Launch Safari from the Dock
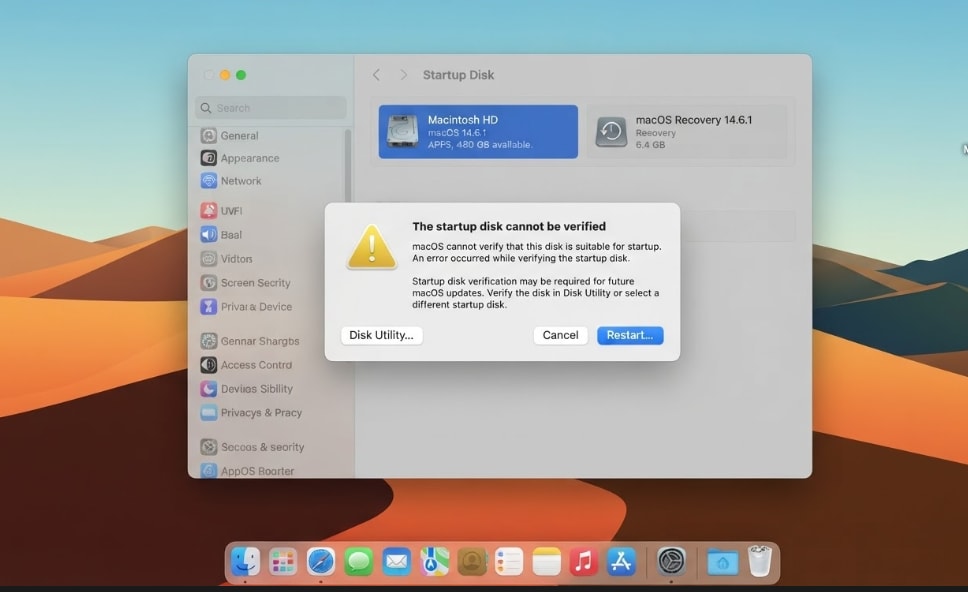The width and height of the screenshot is (968, 592). (320, 562)
